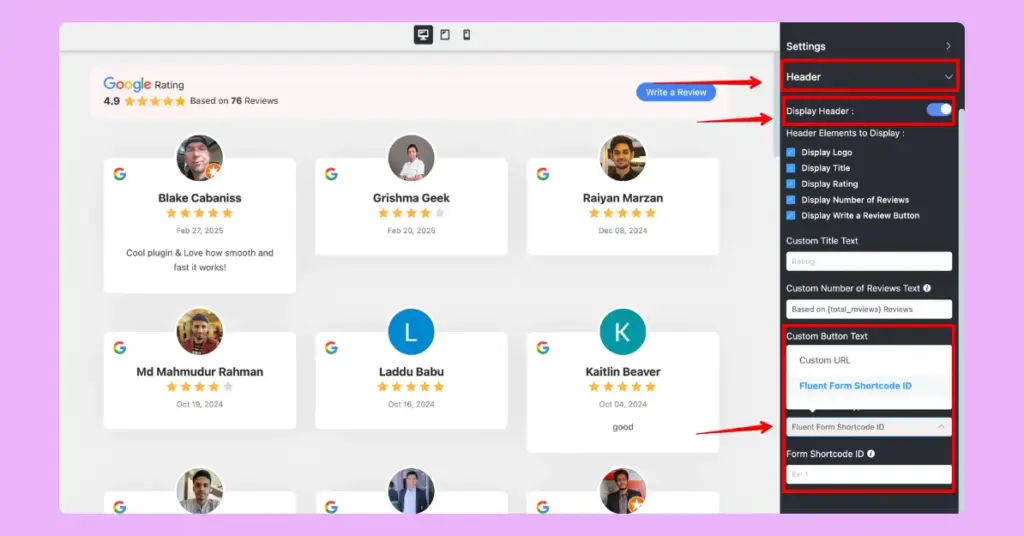Uncheck Display Number of Reviews checkbox
Screen dimensions: 1024x536
click(x=791, y=200)
